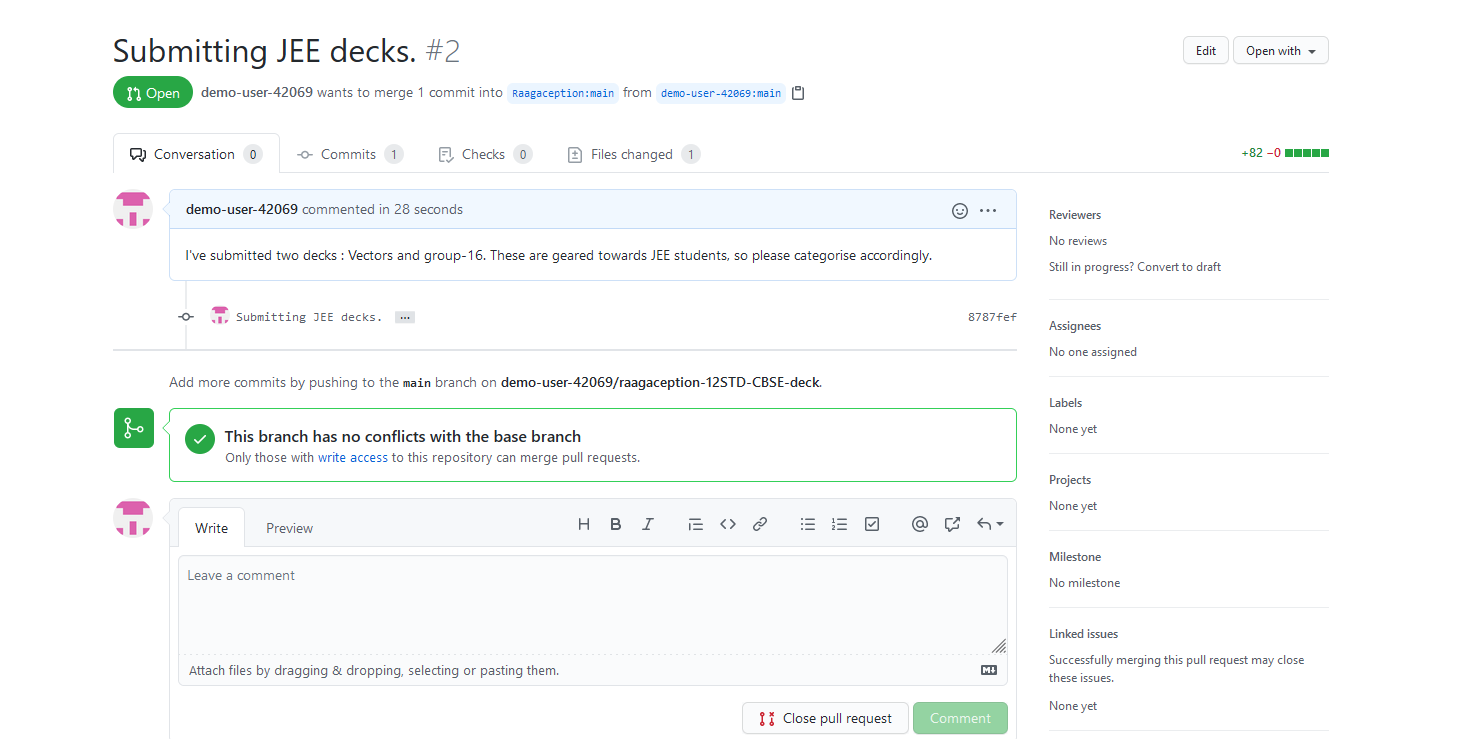Open comment options three-dot menu
Viewport: 1464px width, 739px height.
pos(988,210)
